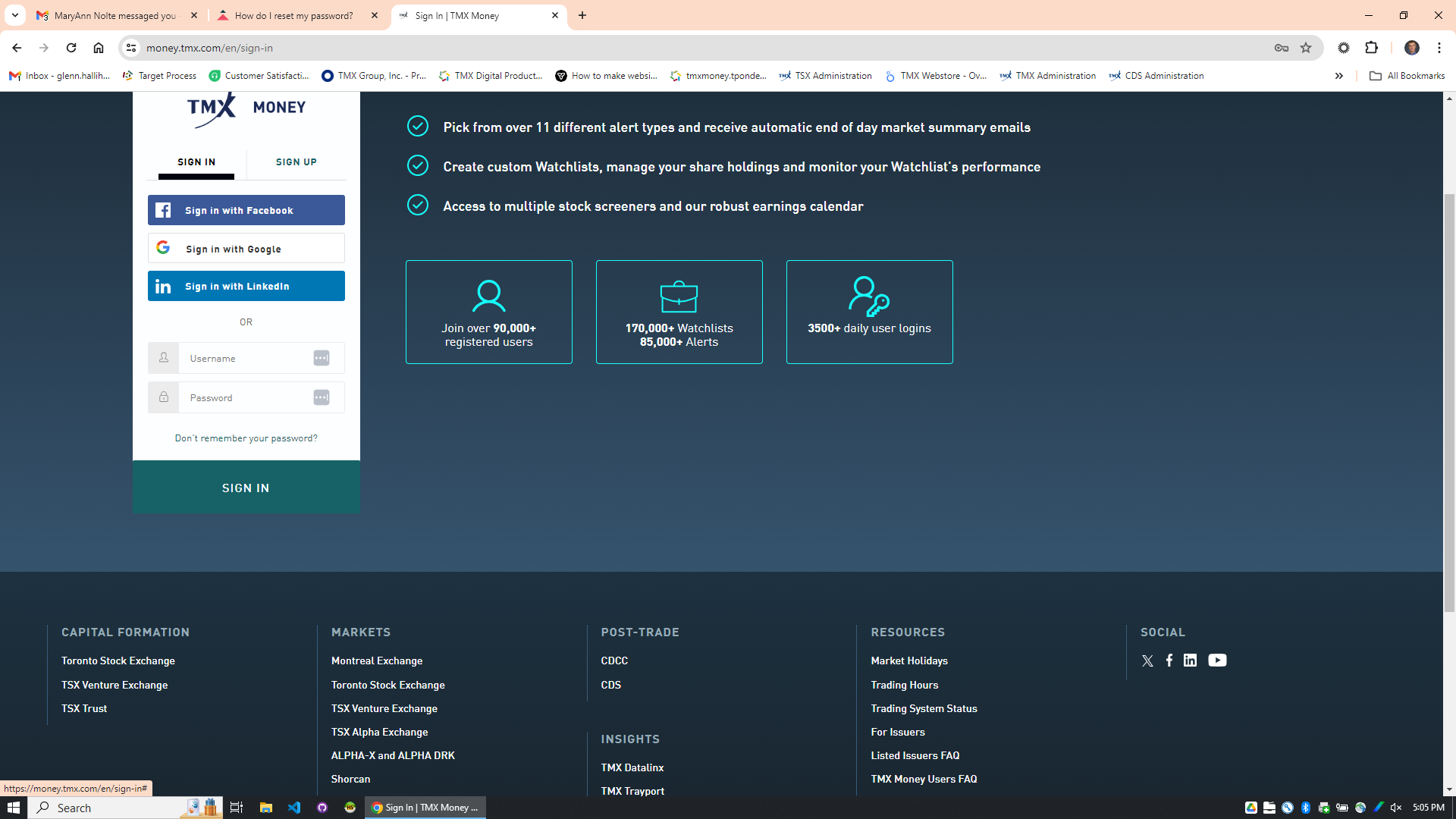Go back using the browser Back arrow

(x=17, y=48)
